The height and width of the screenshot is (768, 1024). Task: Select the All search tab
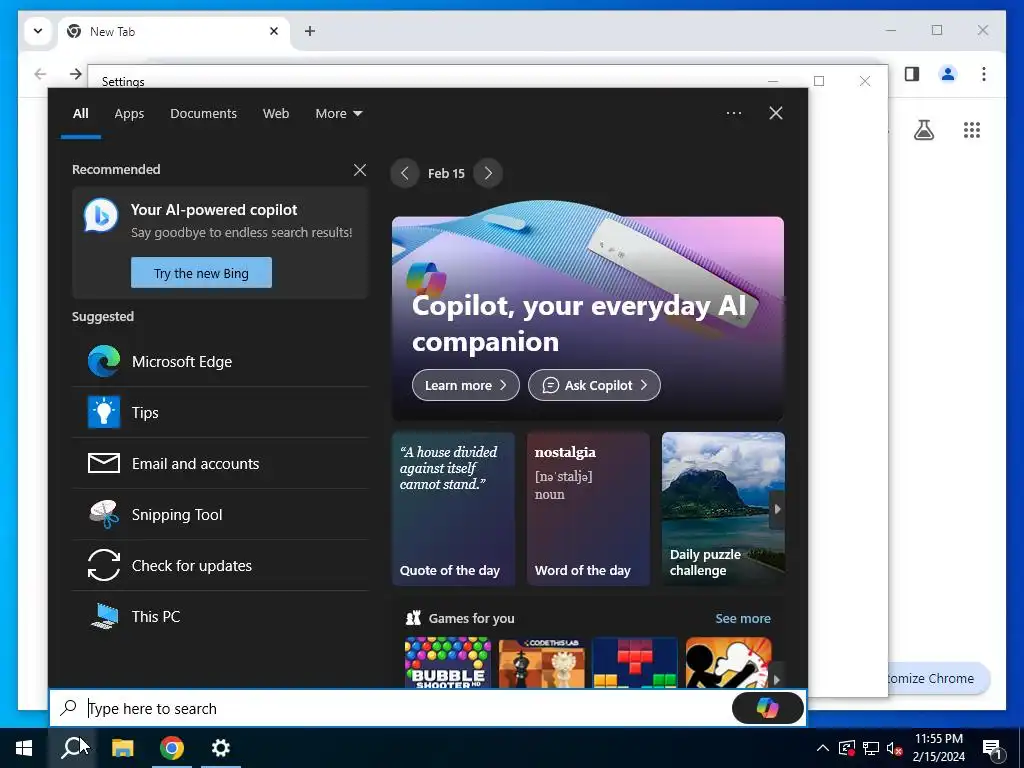pos(81,114)
